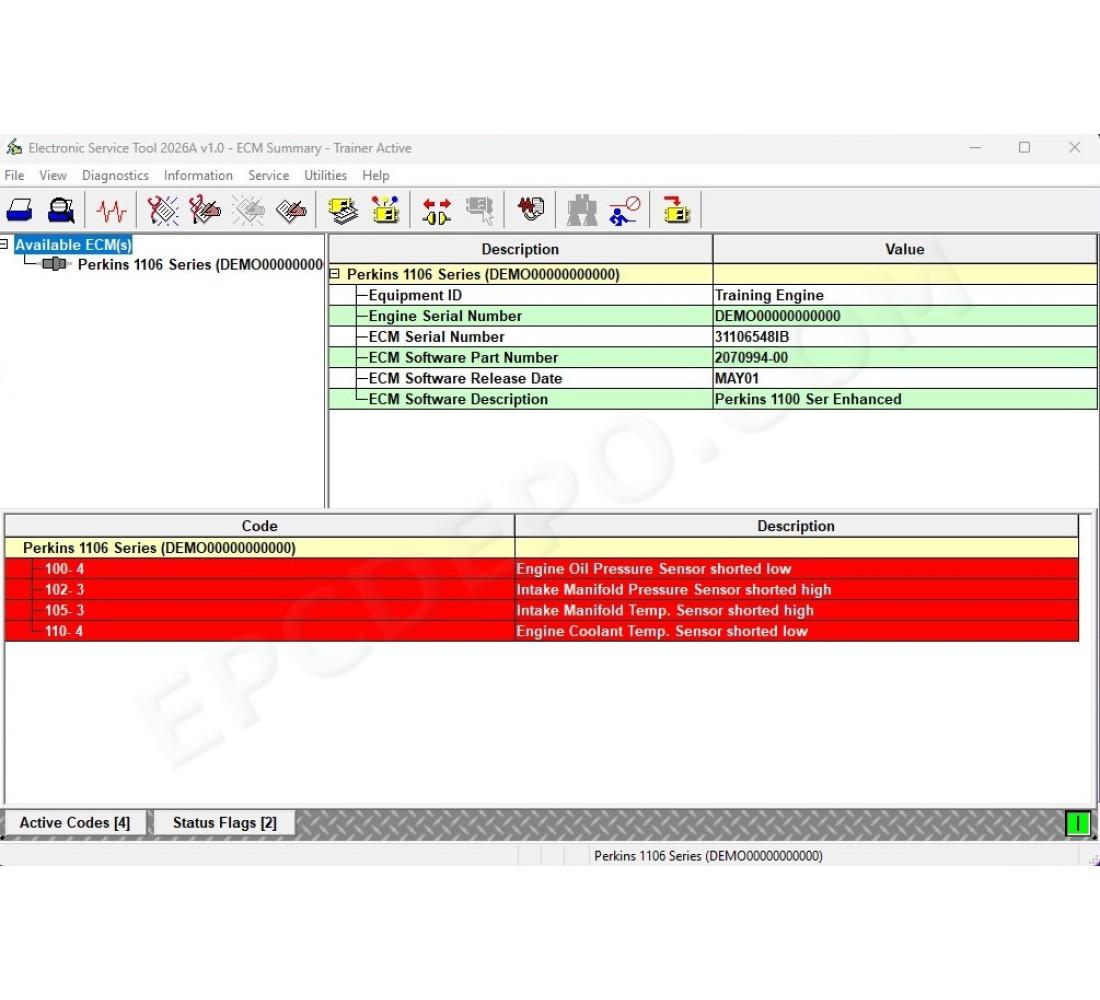1100x1000 pixels.
Task: Open the Diagnostics menu
Action: (x=115, y=175)
